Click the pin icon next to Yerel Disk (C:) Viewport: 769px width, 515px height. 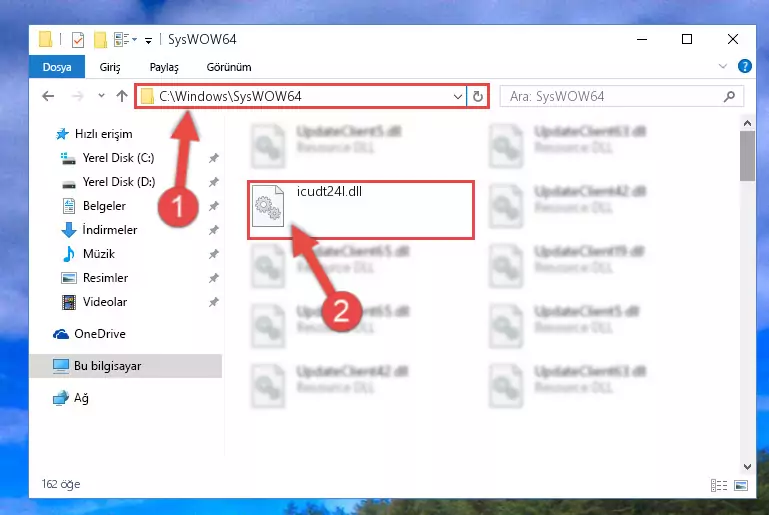point(213,158)
